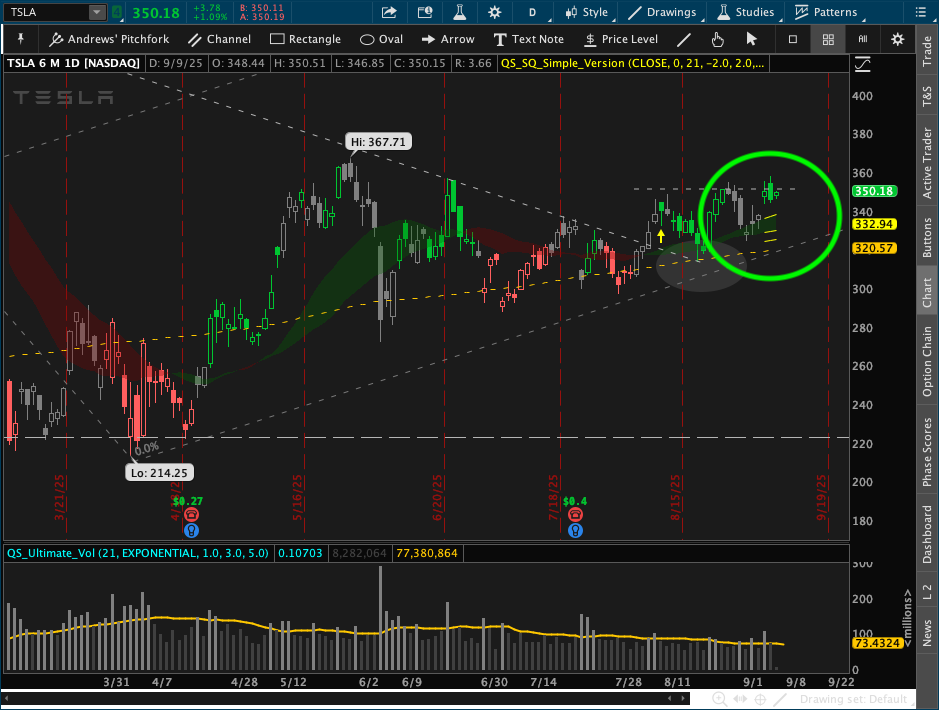Click the crosshair icon at bottom
This screenshot has height=710, width=939.
[x=760, y=699]
